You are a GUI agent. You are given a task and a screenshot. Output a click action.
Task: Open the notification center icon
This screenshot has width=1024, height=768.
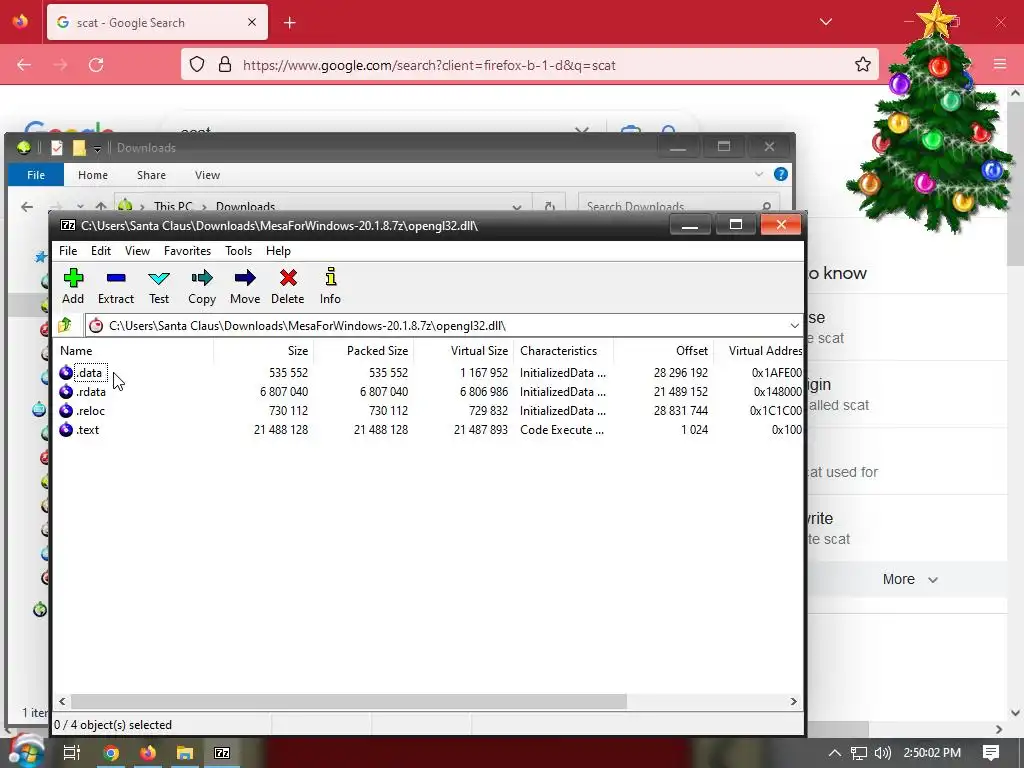tap(991, 752)
